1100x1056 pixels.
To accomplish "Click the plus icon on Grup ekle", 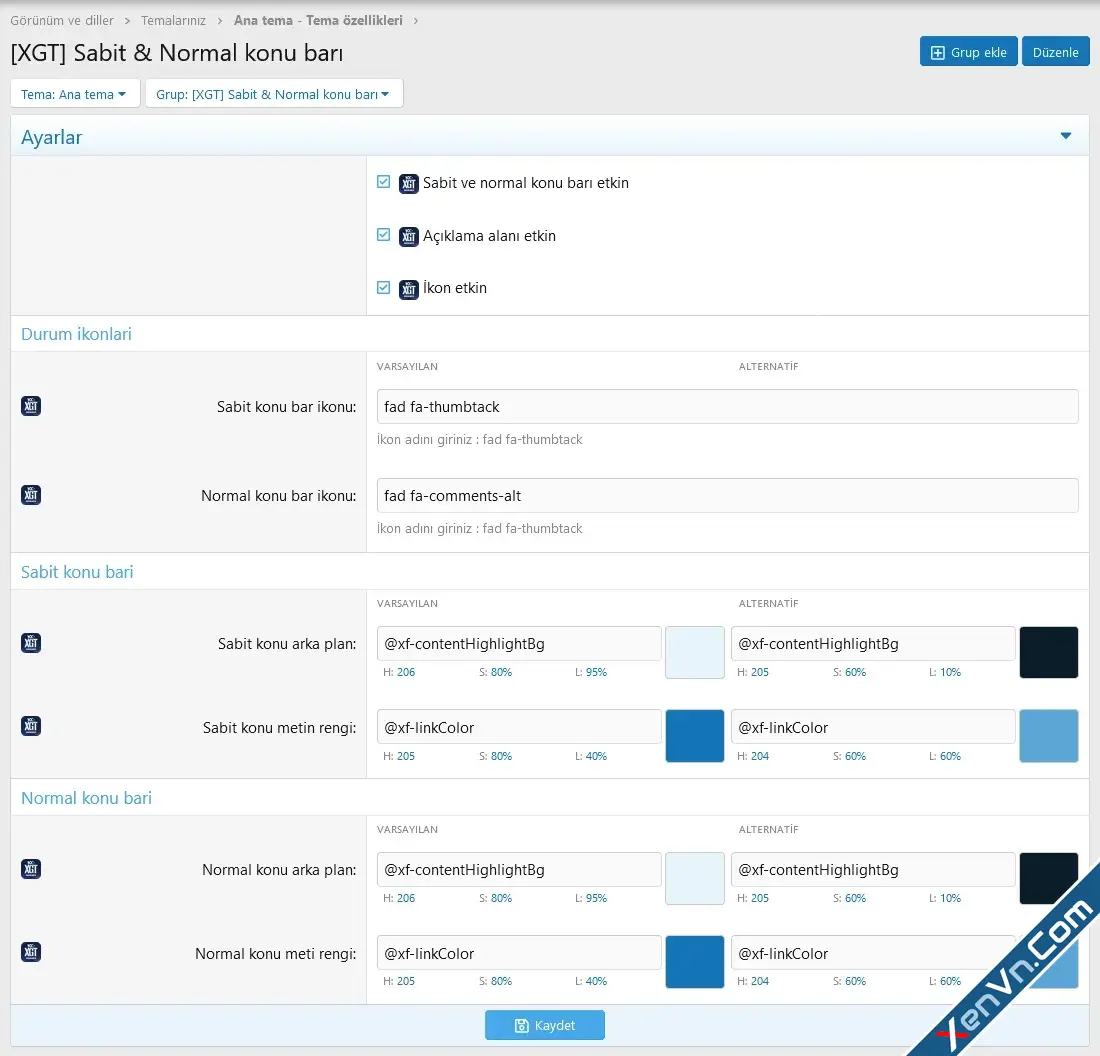I will coord(937,53).
